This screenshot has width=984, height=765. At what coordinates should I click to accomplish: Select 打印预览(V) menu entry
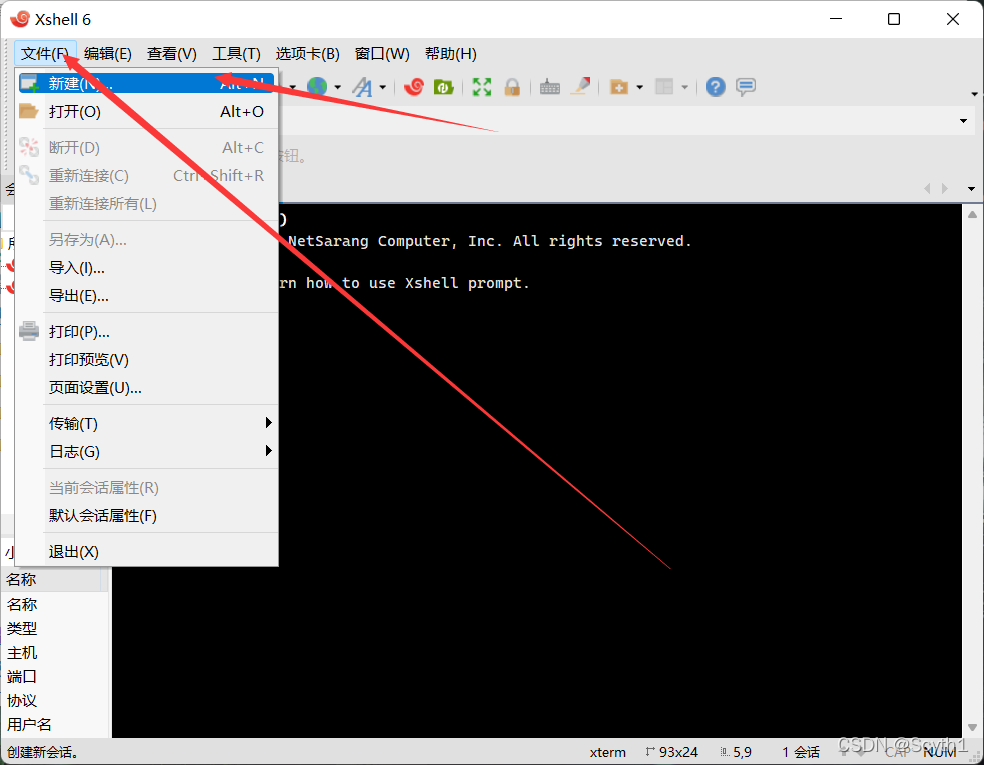[x=147, y=360]
